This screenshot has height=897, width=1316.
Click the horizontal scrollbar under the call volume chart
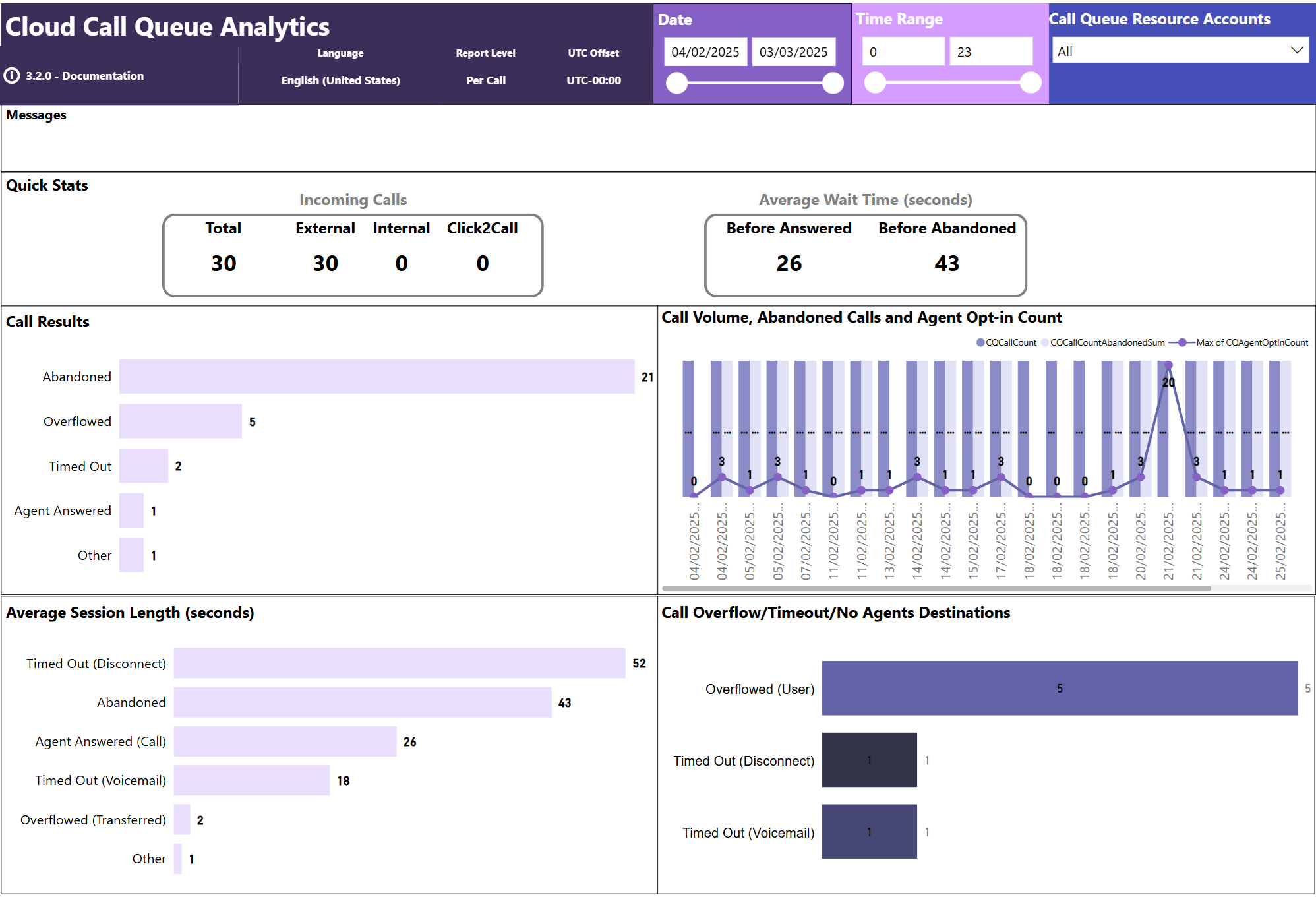(936, 588)
